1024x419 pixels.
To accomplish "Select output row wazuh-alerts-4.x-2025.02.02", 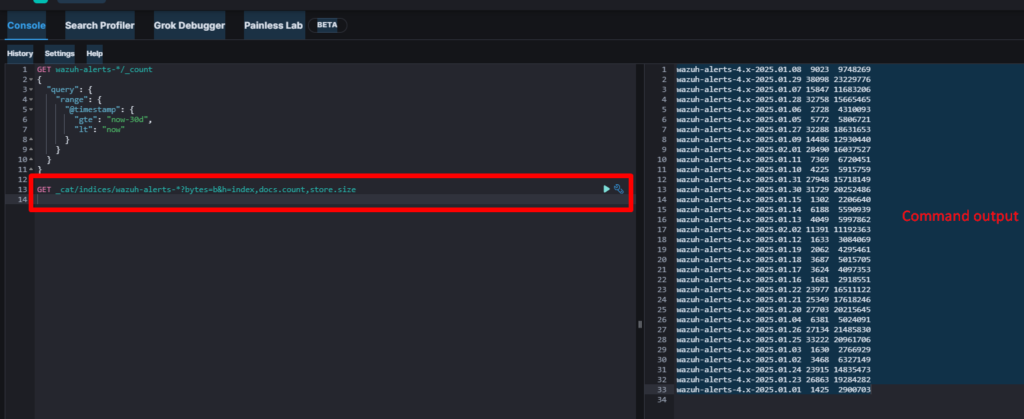I will tap(773, 230).
